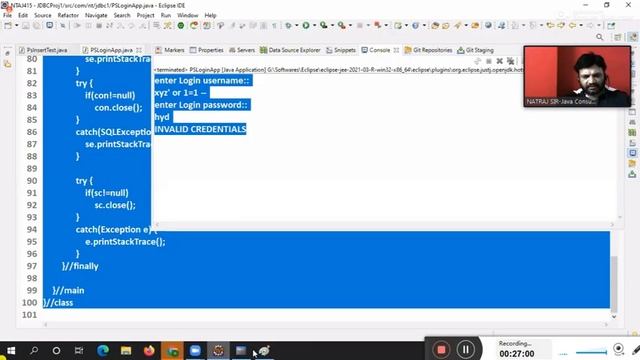The image size is (640, 360).
Task: Open the Project menu
Action: [x=145, y=15]
